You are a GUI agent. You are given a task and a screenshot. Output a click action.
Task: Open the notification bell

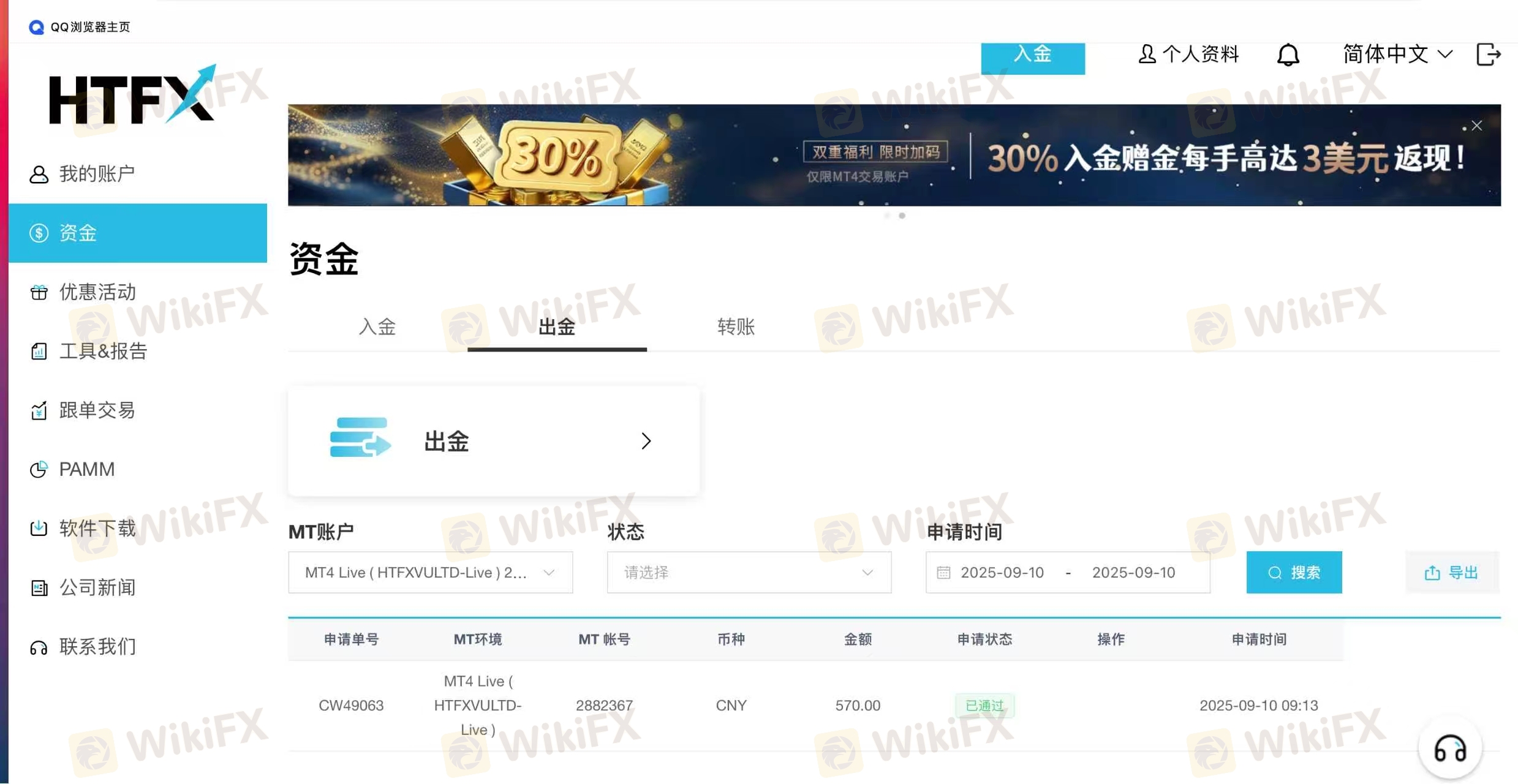(1288, 55)
